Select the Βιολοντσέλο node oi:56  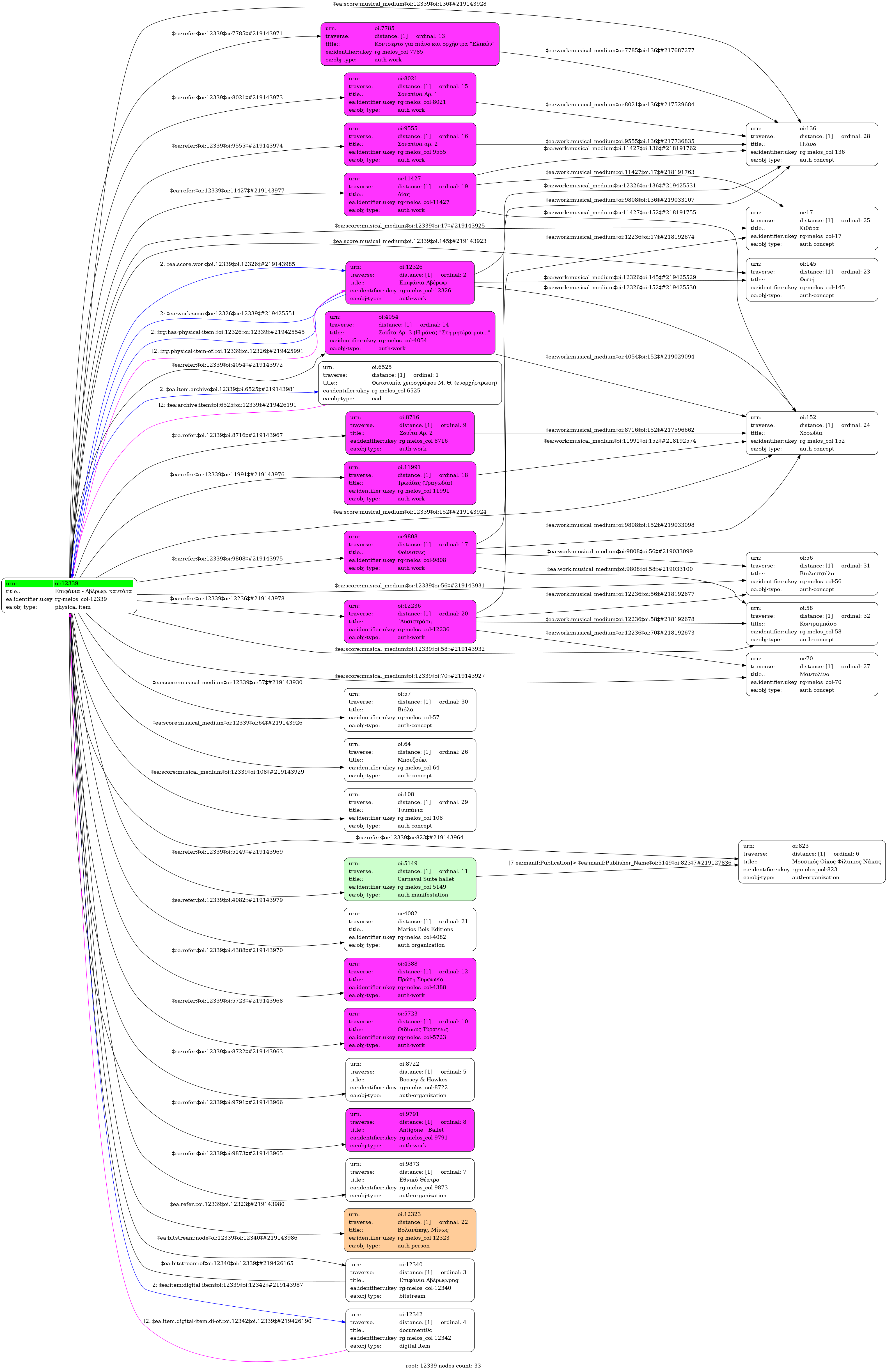coord(812,573)
